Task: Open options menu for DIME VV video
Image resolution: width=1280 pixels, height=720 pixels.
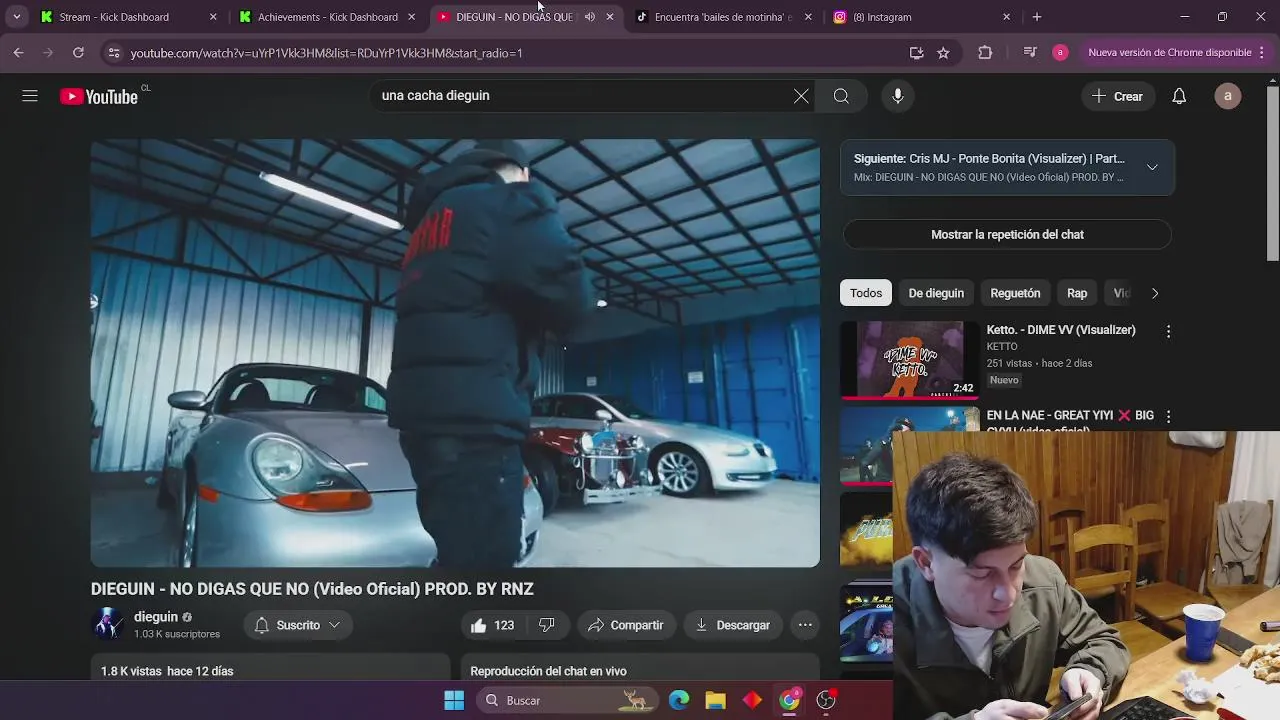Action: click(1168, 331)
